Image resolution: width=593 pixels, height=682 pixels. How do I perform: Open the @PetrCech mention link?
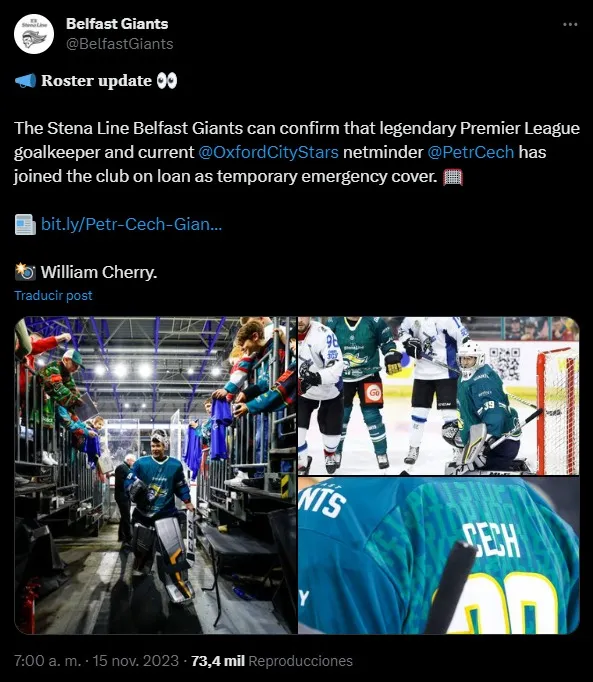(471, 152)
